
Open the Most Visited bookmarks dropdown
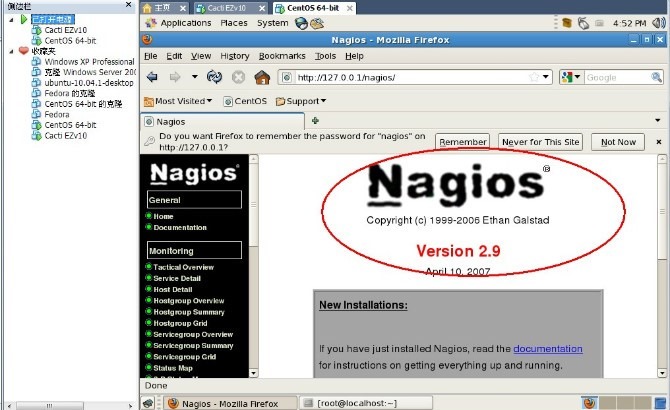click(x=178, y=101)
